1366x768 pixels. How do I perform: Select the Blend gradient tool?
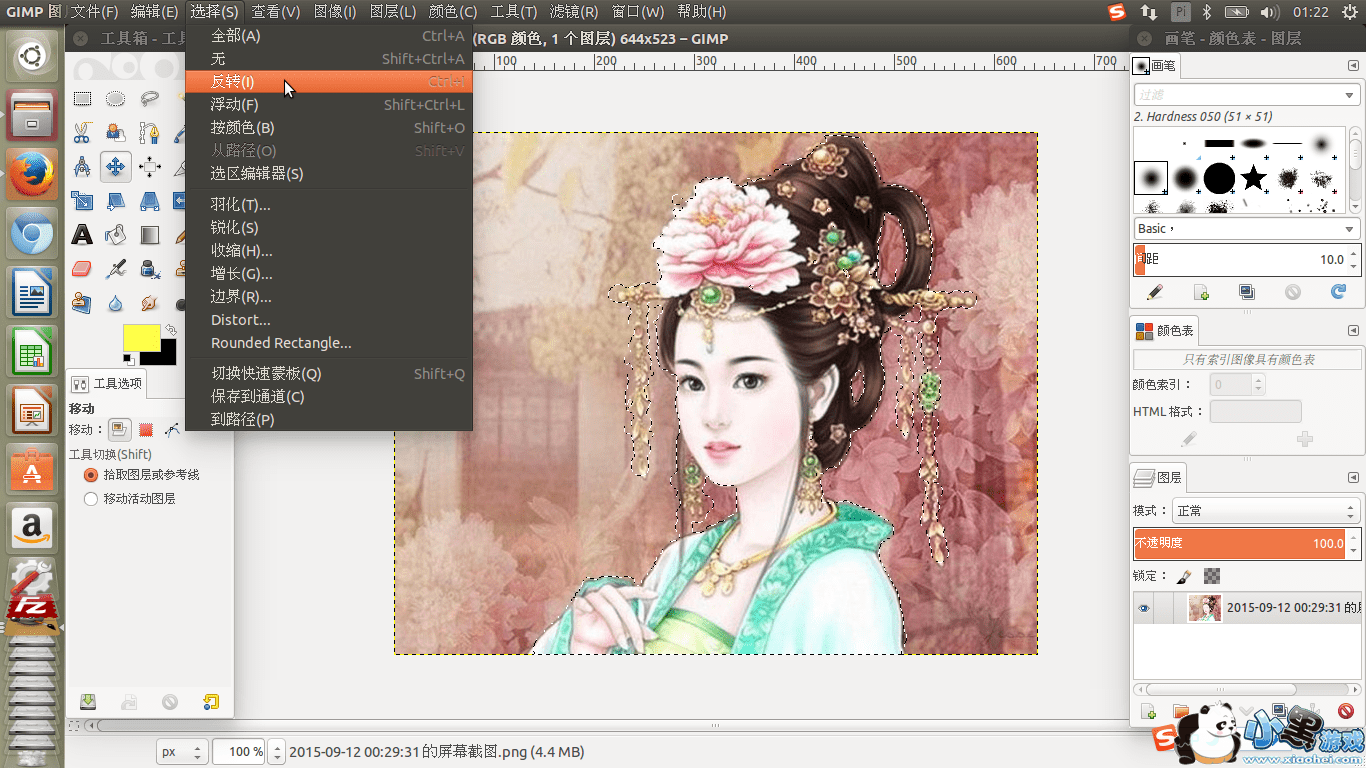pyautogui.click(x=150, y=235)
